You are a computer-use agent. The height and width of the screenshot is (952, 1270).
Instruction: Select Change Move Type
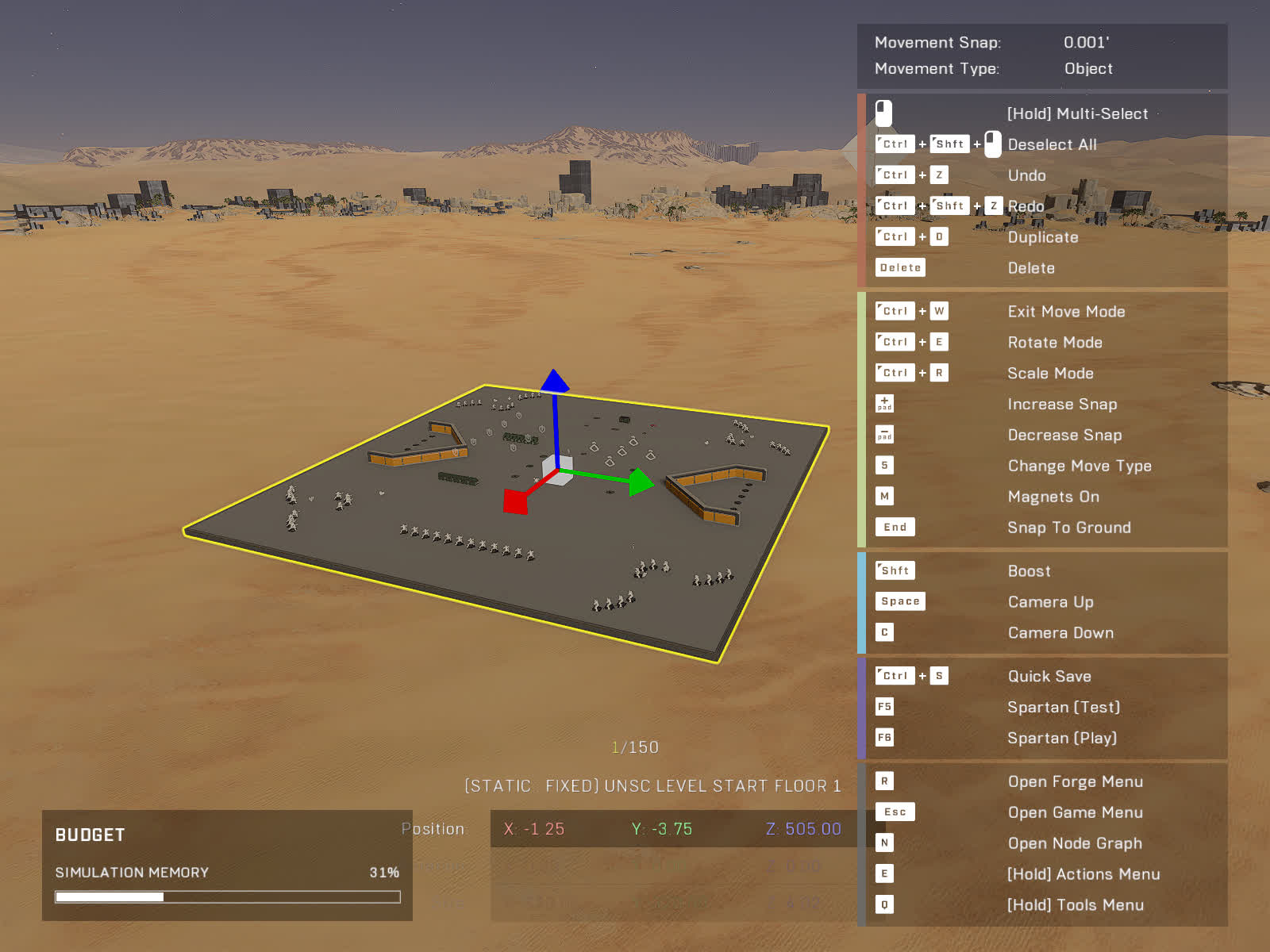[1079, 466]
